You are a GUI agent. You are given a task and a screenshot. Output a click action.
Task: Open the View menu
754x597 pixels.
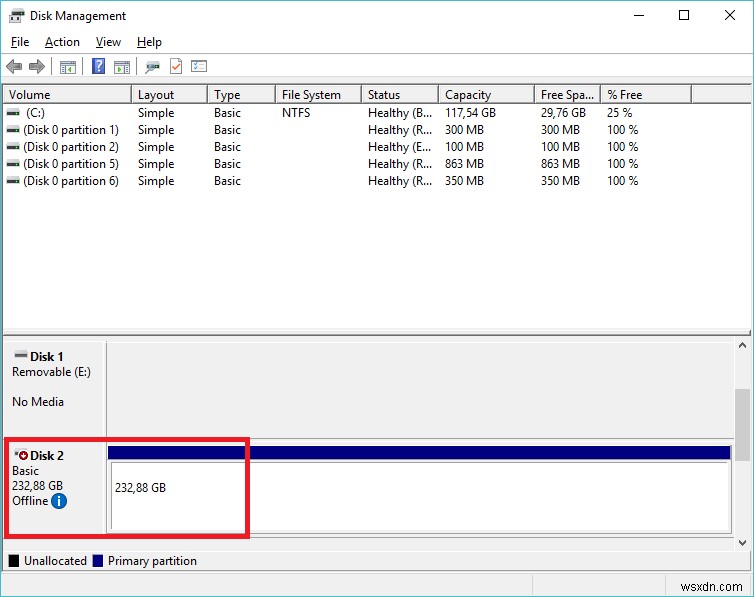point(108,42)
